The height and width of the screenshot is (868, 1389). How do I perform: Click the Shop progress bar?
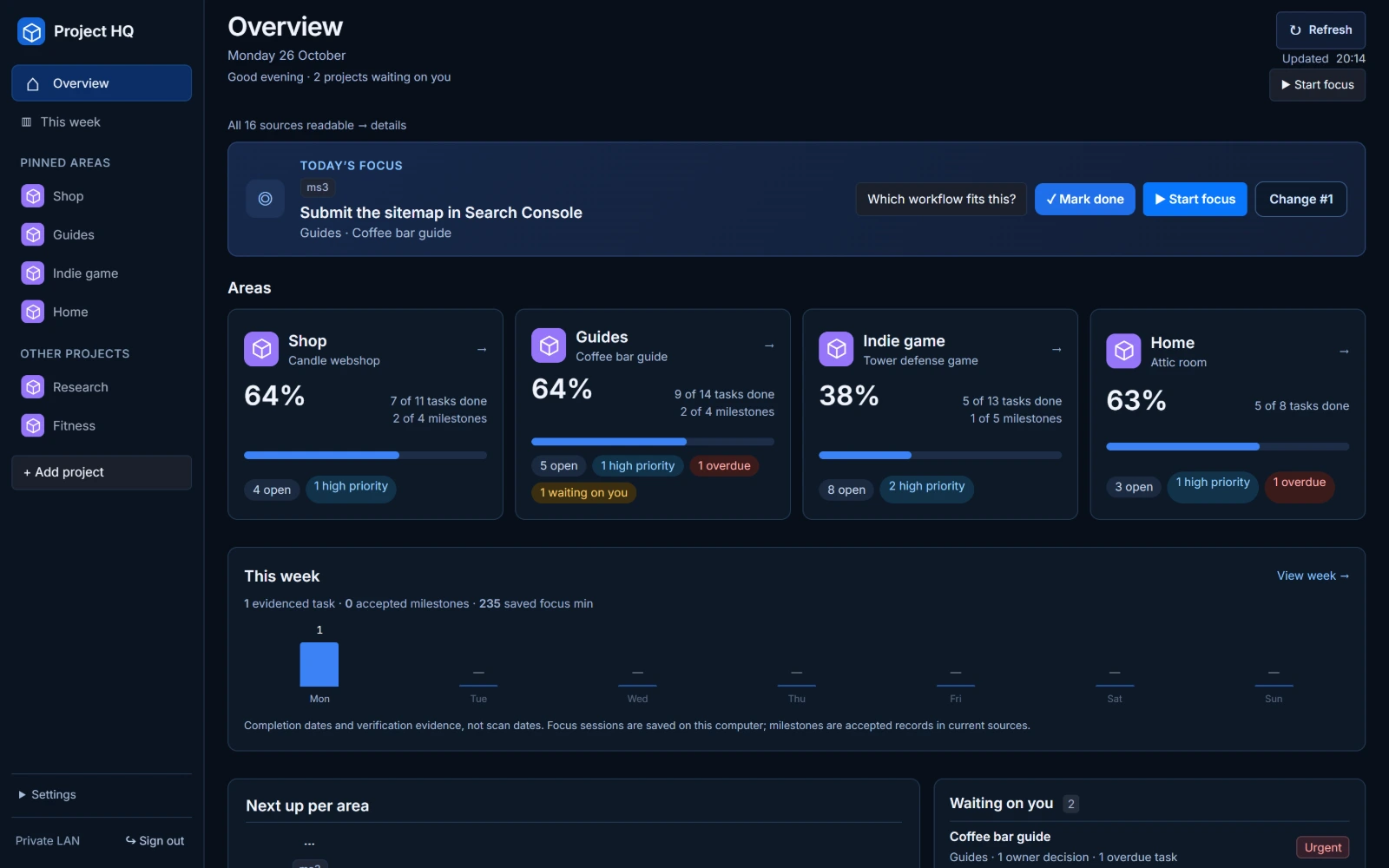365,455
